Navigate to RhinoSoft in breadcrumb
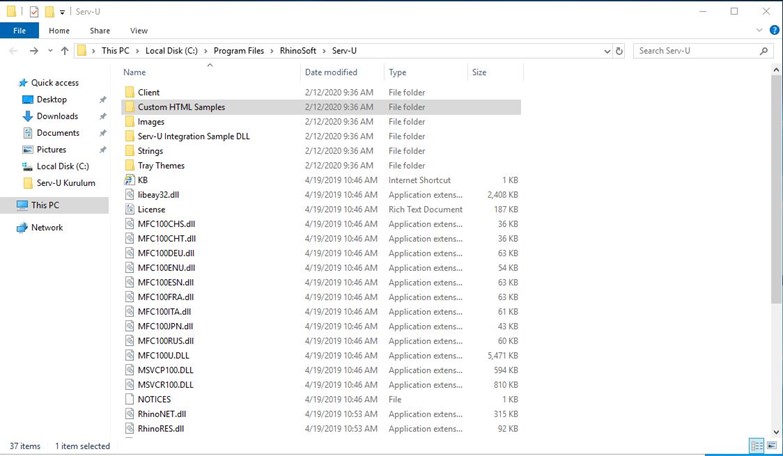The image size is (783, 456). point(298,51)
